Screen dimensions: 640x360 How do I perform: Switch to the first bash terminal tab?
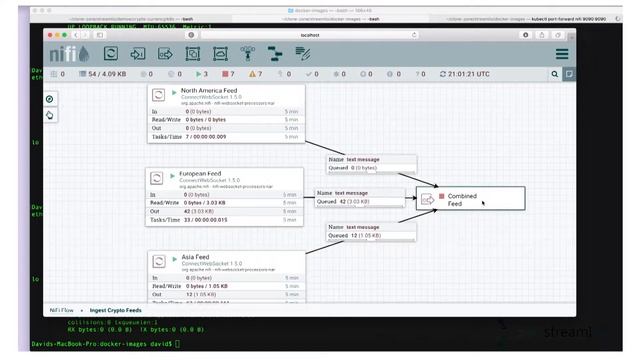pos(131,19)
